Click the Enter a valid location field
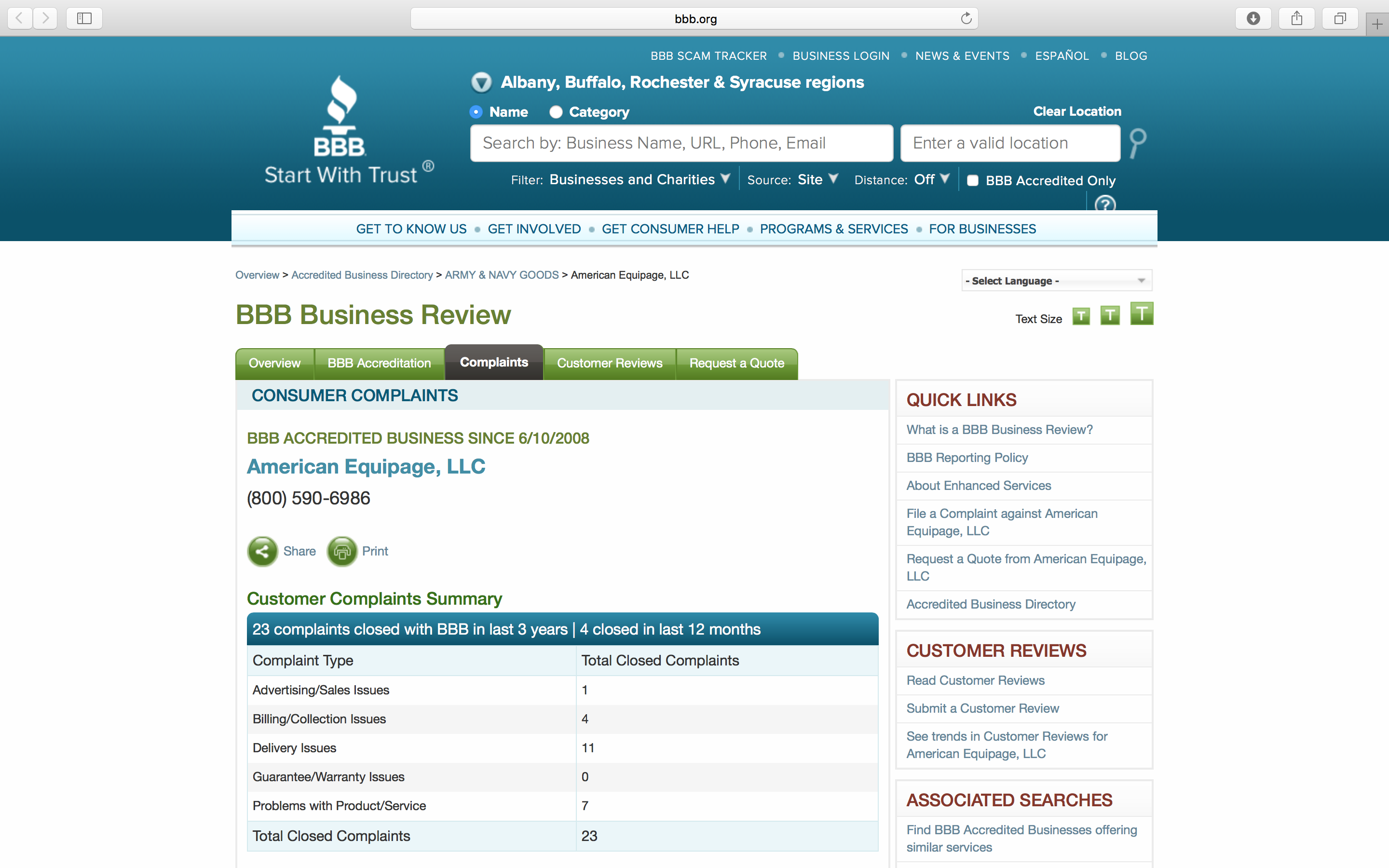 [1010, 143]
